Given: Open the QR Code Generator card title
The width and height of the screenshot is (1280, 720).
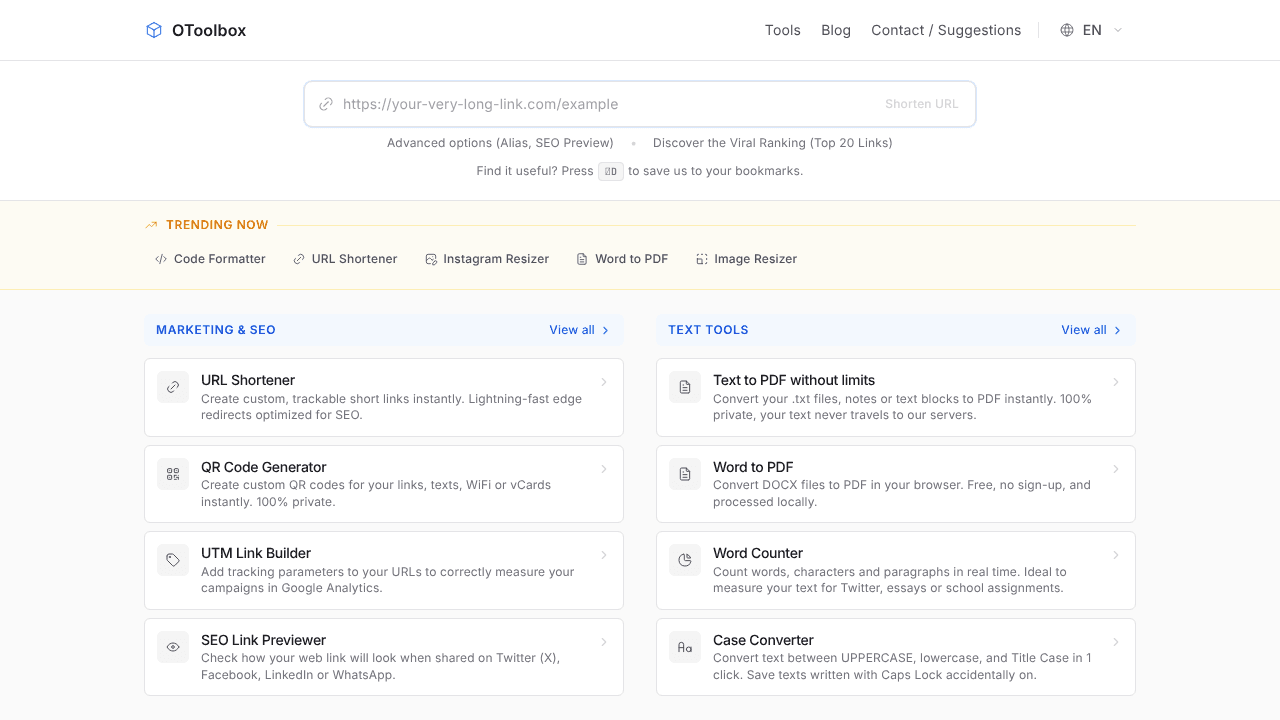Looking at the screenshot, I should [x=264, y=467].
